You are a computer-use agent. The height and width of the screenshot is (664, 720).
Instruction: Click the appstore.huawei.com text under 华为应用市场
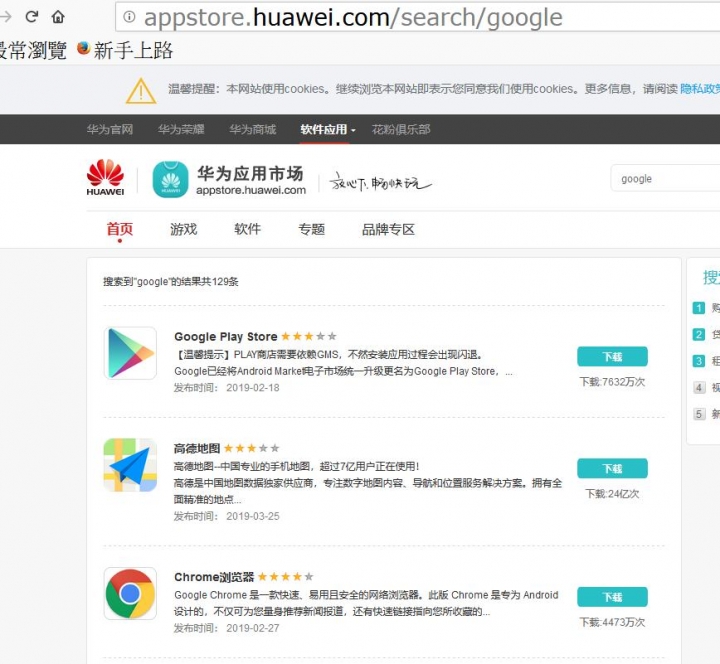coord(251,190)
